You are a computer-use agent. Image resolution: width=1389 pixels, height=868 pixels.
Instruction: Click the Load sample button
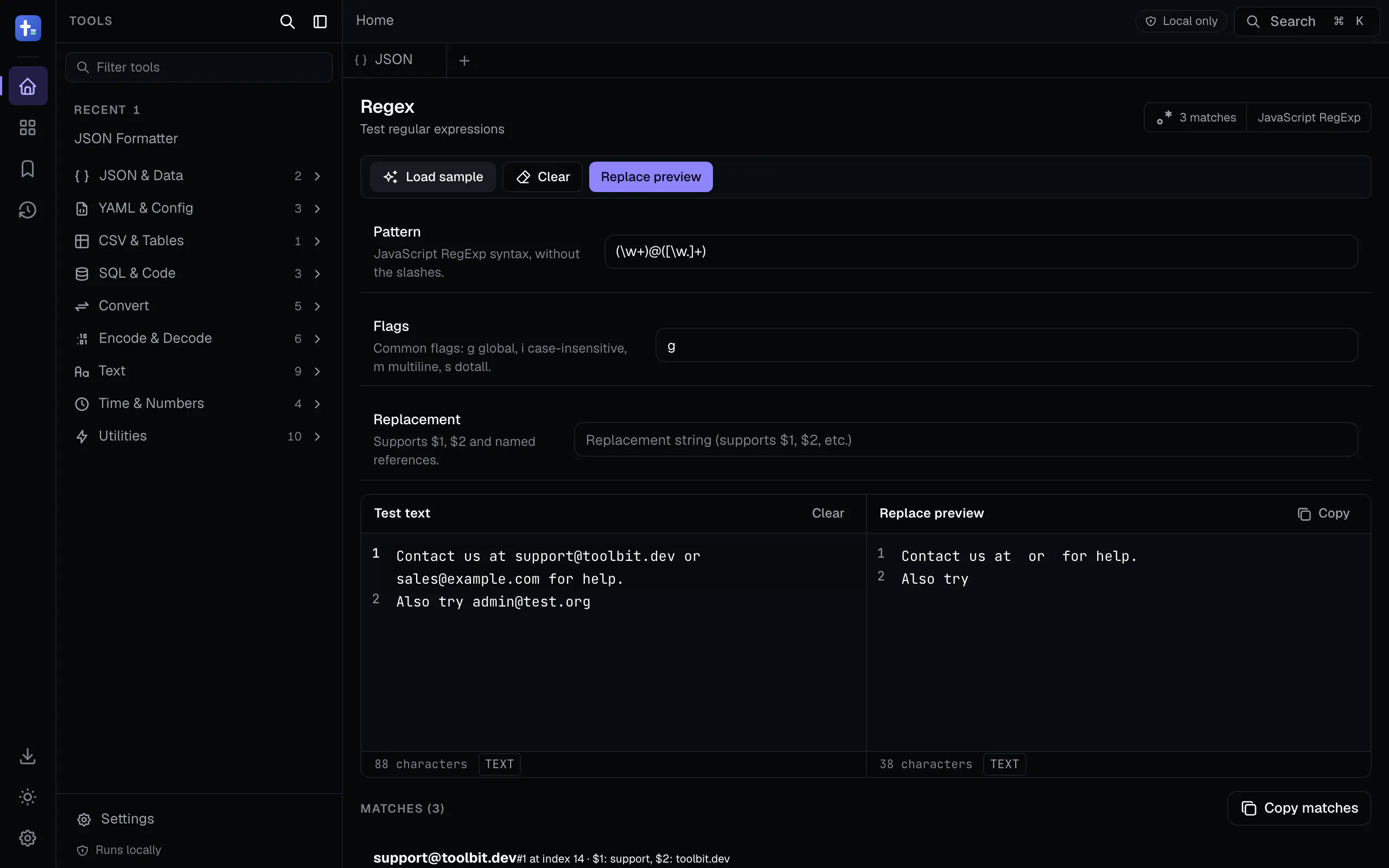pyautogui.click(x=433, y=177)
